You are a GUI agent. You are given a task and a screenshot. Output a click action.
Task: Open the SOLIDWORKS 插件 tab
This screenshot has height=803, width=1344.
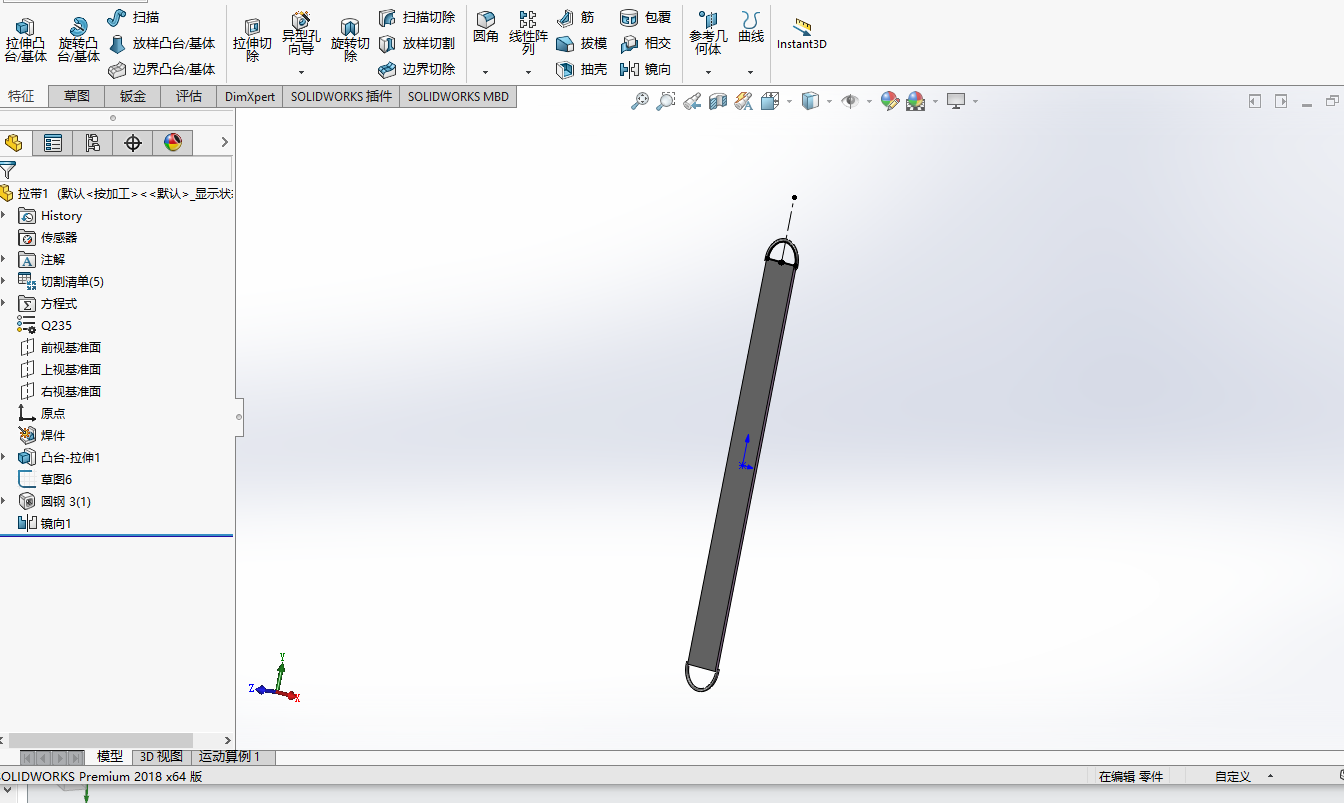341,96
